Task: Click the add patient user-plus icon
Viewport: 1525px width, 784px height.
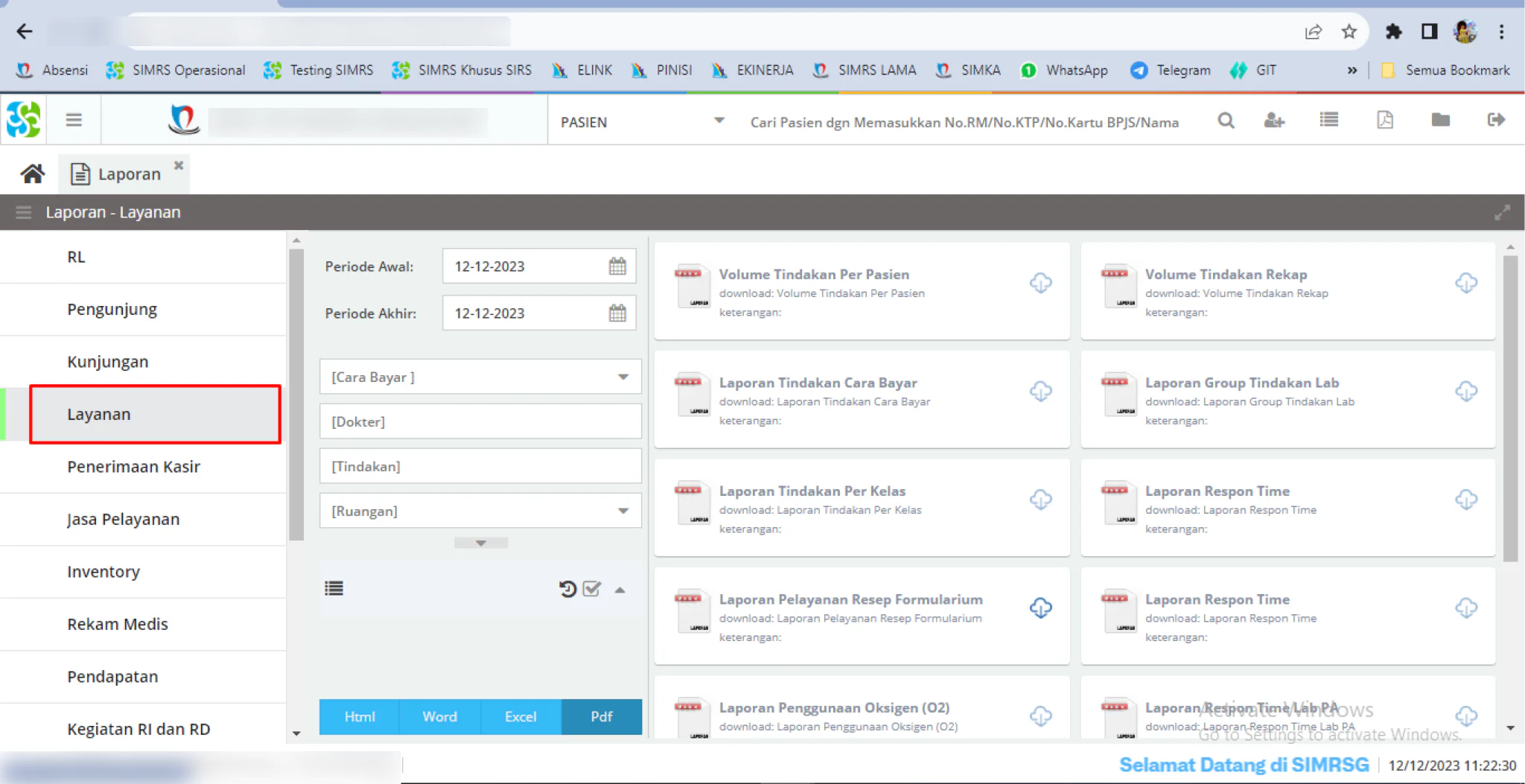Action: tap(1274, 120)
